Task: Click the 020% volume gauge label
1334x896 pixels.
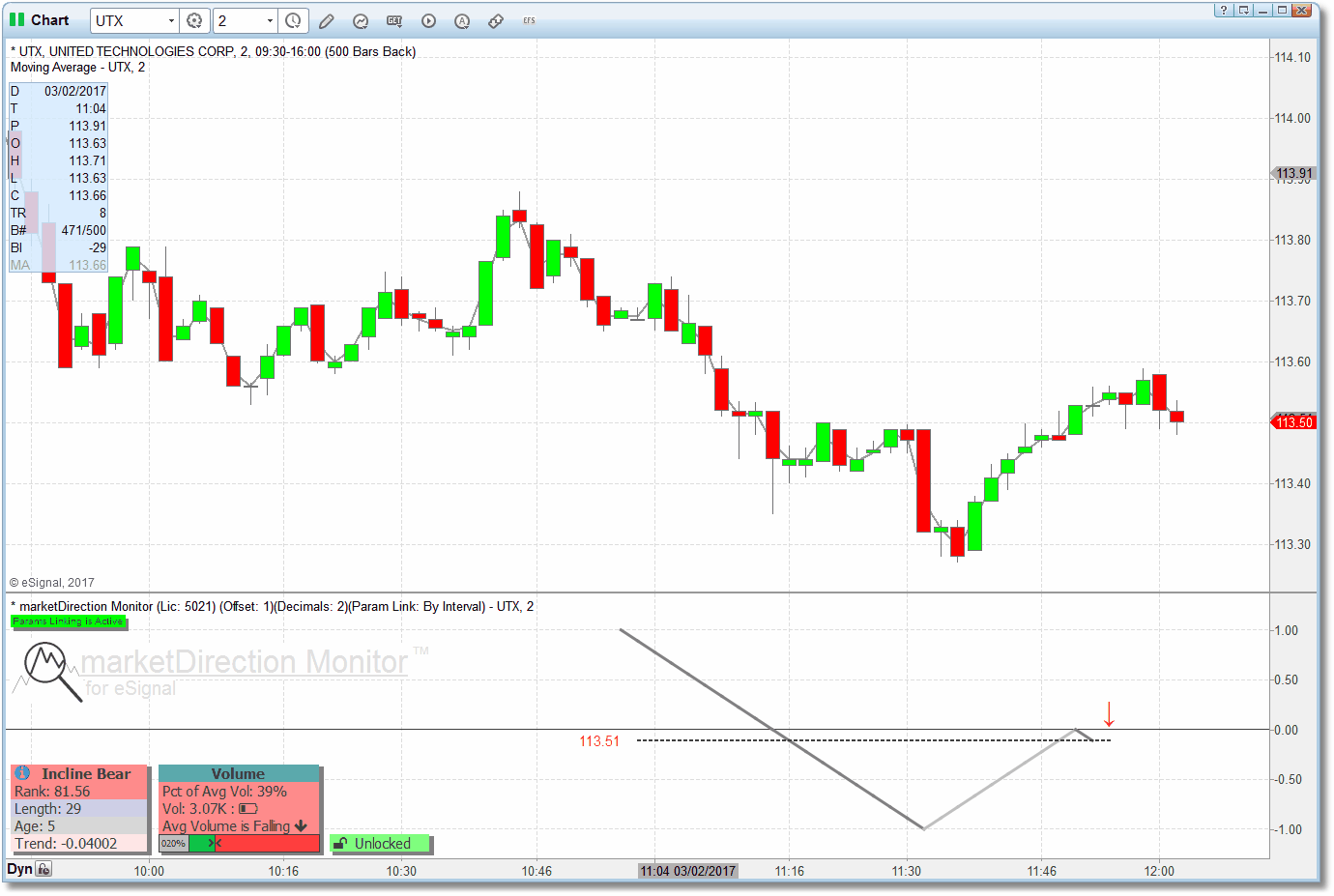Action: [x=173, y=844]
